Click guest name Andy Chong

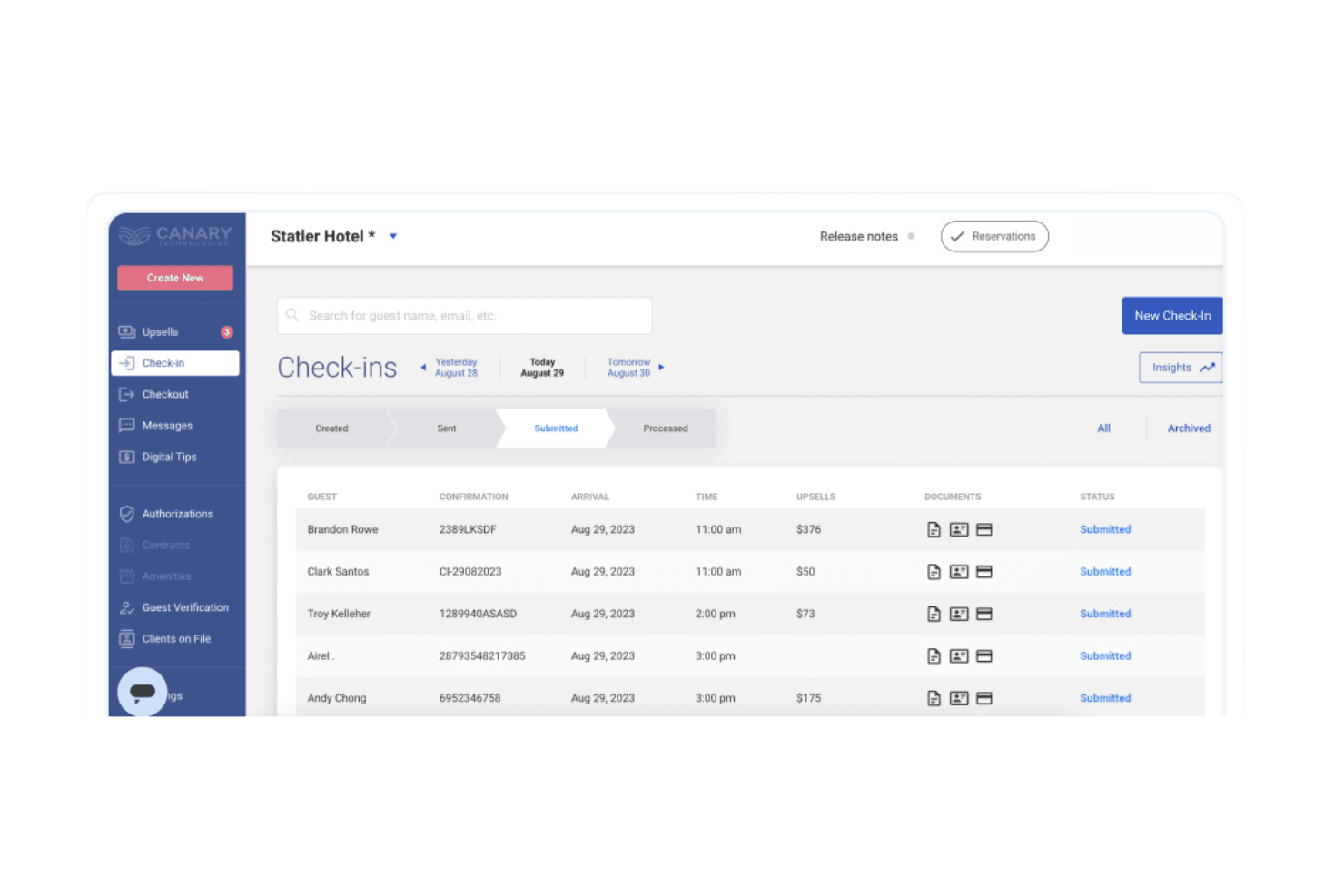point(337,698)
